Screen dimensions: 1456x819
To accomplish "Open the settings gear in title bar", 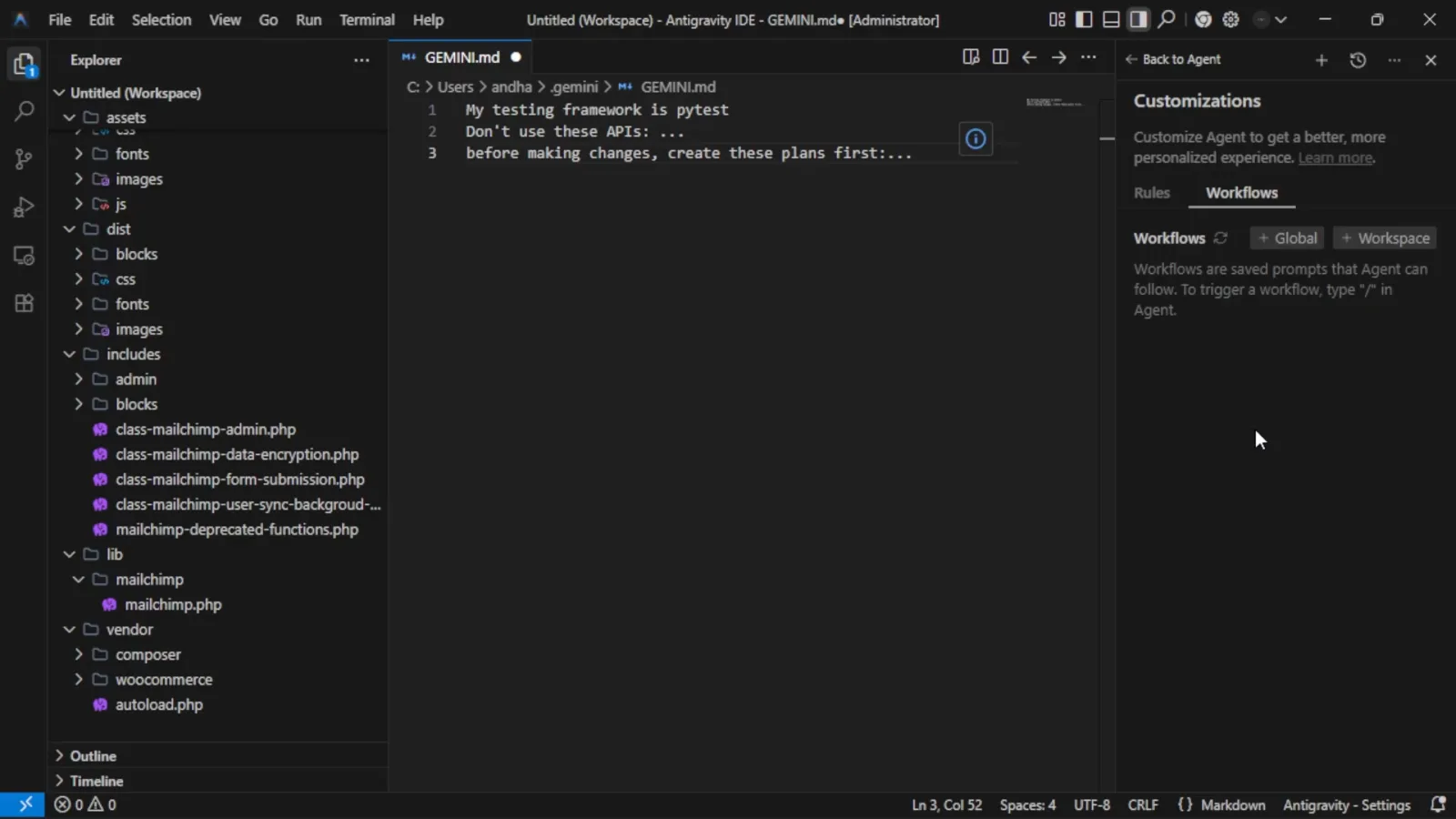I will click(1230, 19).
